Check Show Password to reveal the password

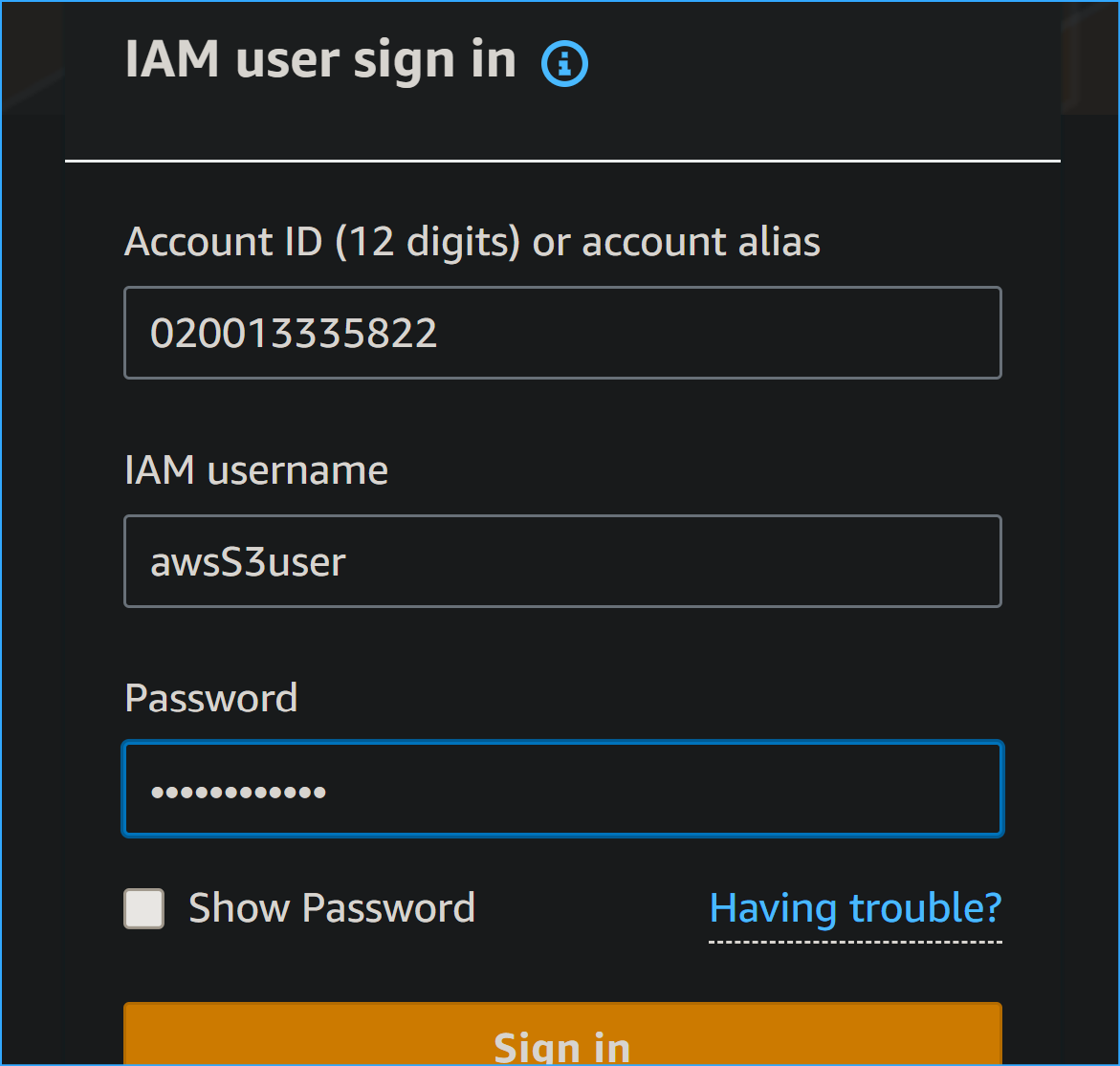click(x=143, y=907)
